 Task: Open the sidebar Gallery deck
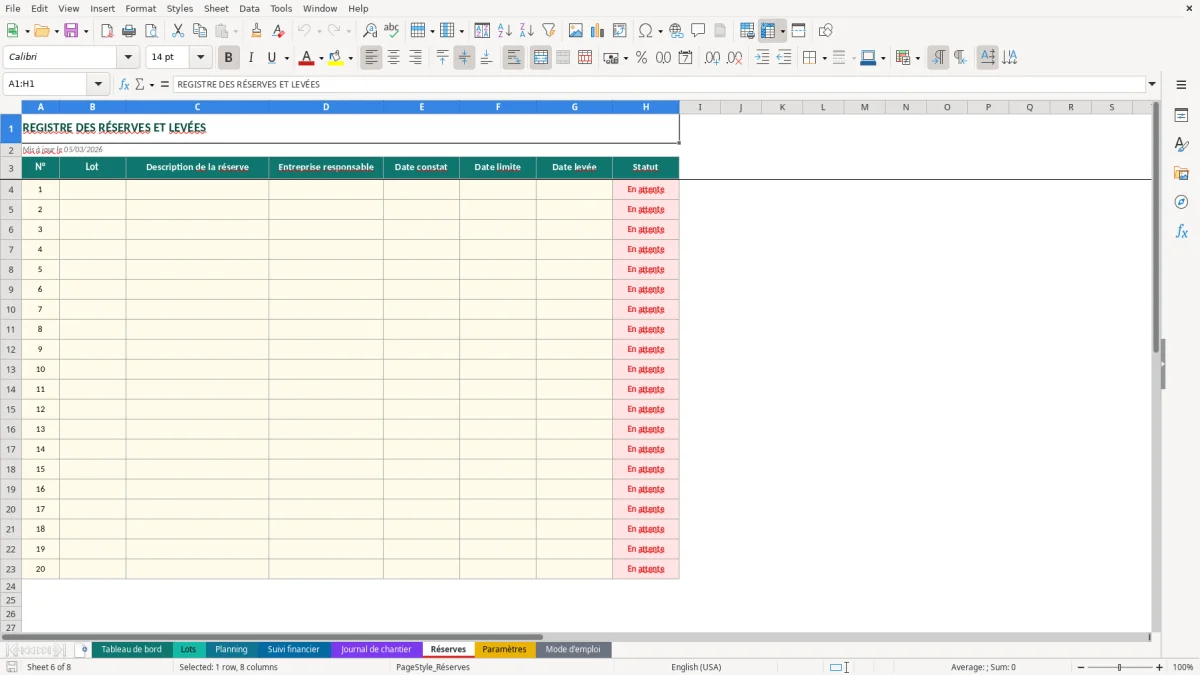(1181, 174)
